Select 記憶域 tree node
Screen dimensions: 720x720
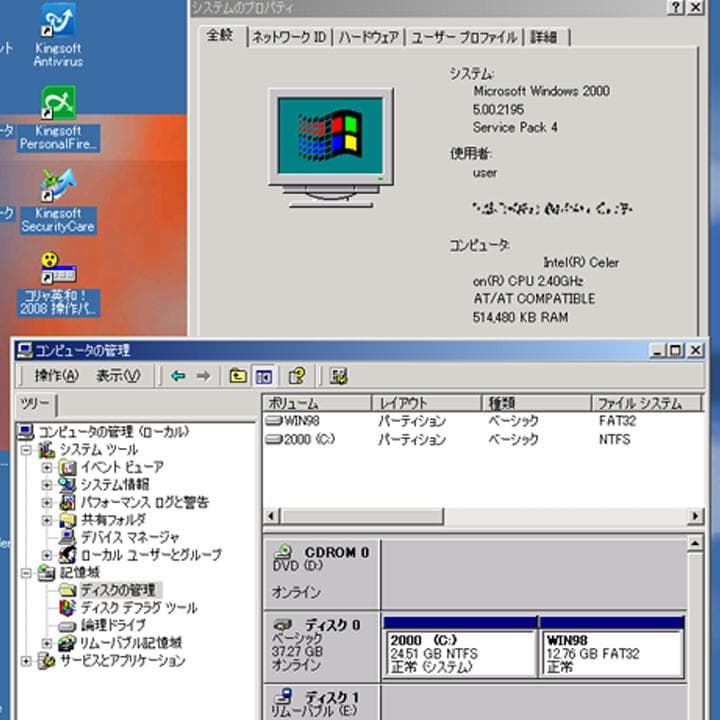[80, 572]
